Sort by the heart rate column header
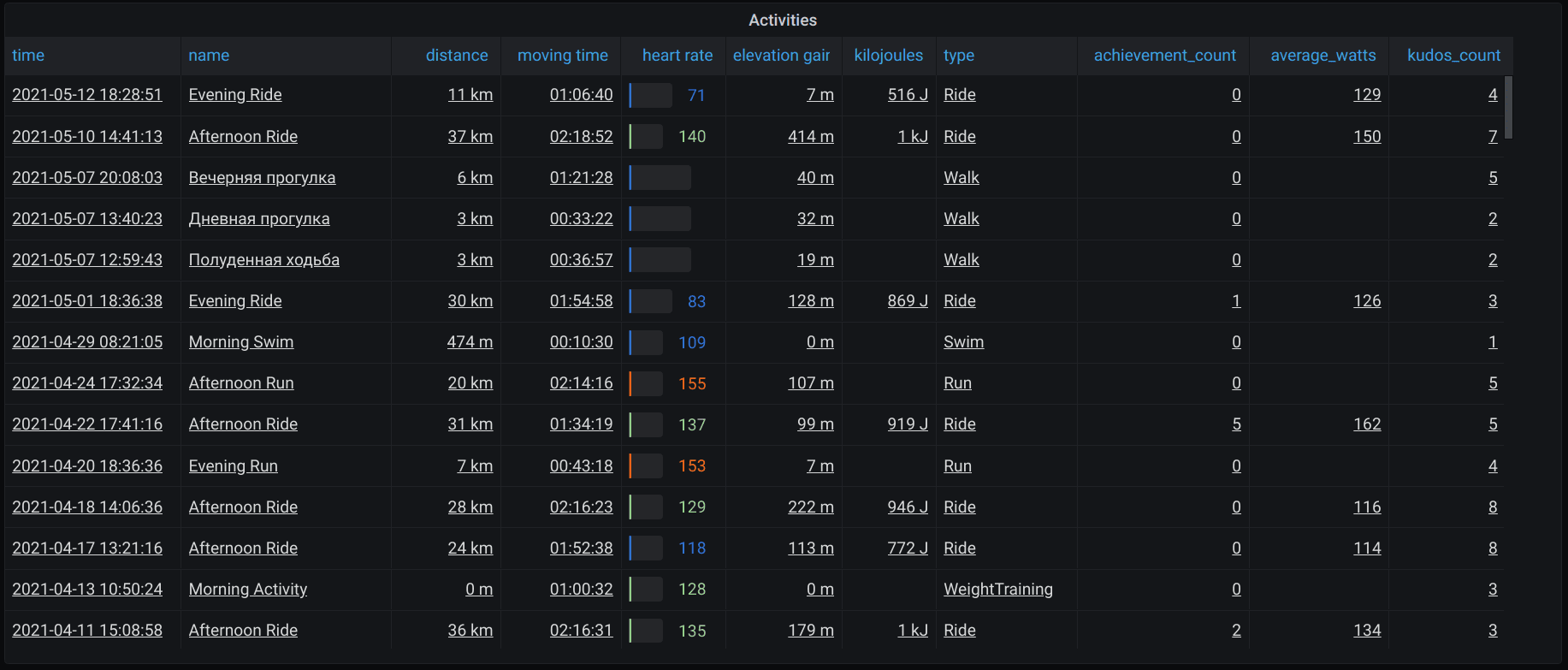Image resolution: width=1568 pixels, height=670 pixels. [677, 56]
